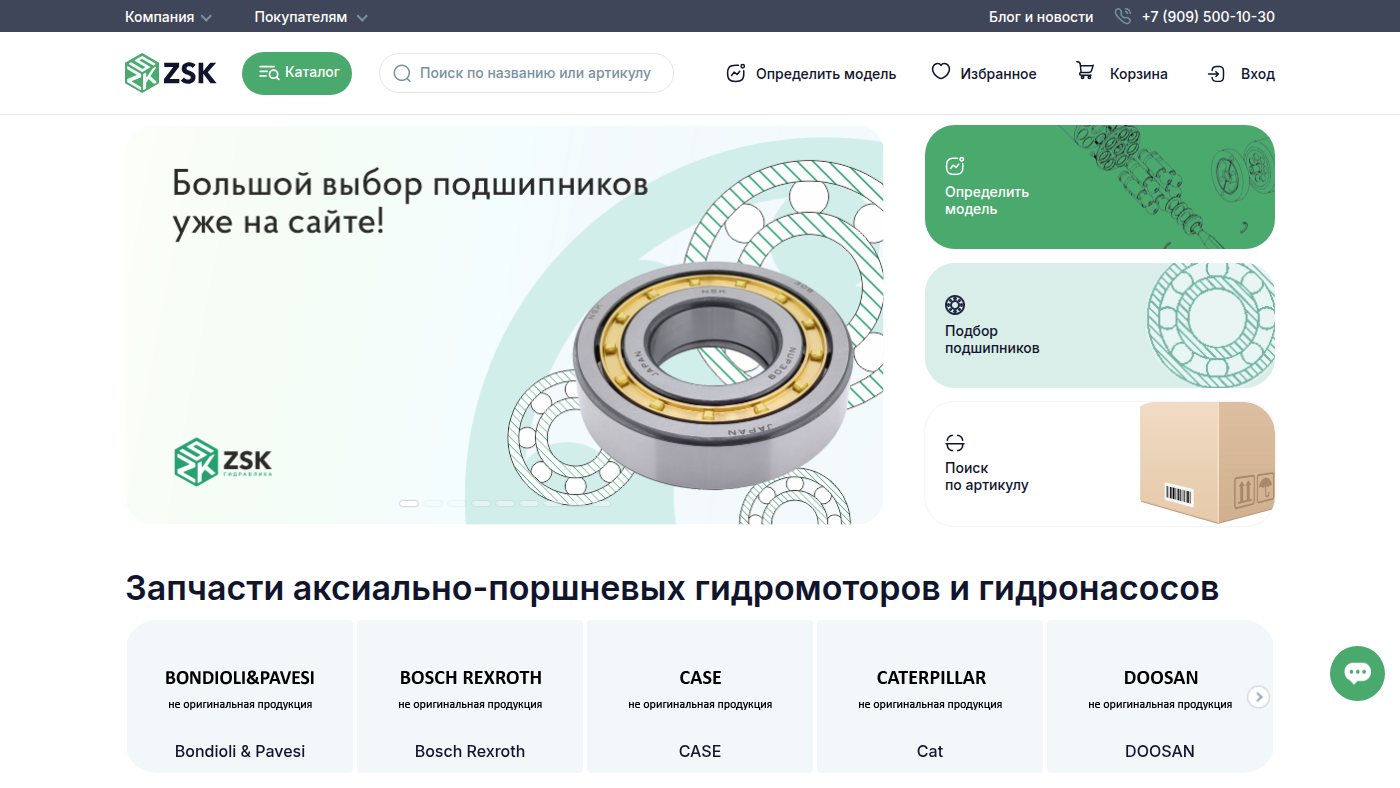The width and height of the screenshot is (1400, 788).
Task: Open the CATERPILLAR brand card
Action: click(930, 696)
